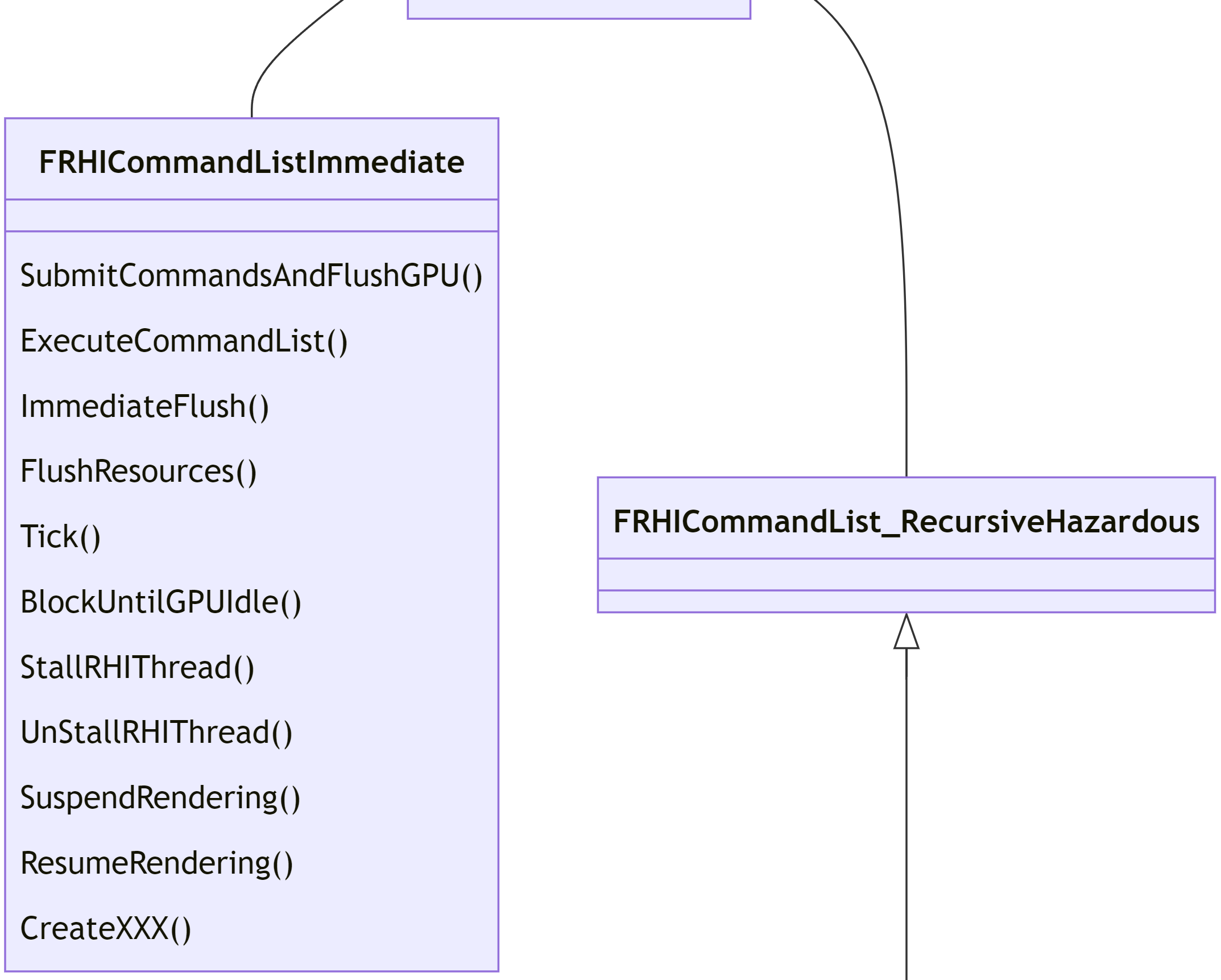Image resolution: width=1221 pixels, height=980 pixels.
Task: Click the FRHICommandListImmediate class title
Action: pos(251,162)
